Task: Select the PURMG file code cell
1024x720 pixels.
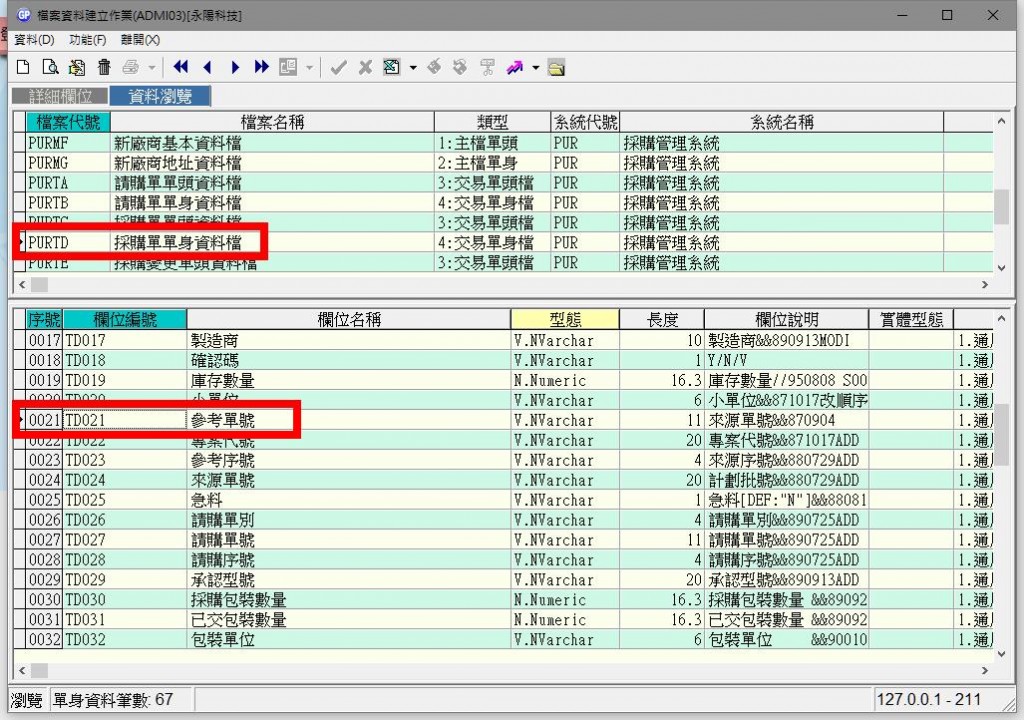Action: click(68, 163)
